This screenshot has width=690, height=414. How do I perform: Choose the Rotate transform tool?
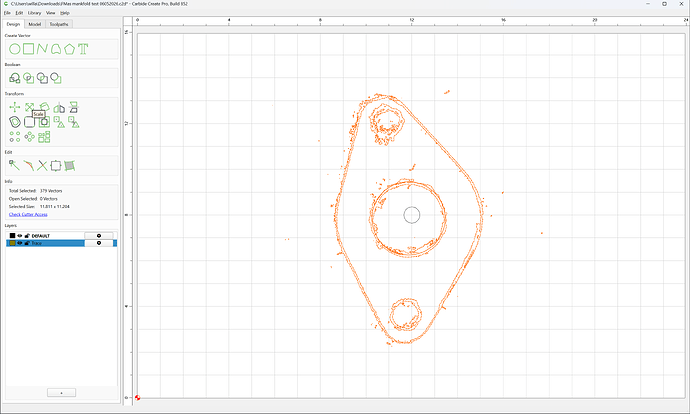click(44, 107)
